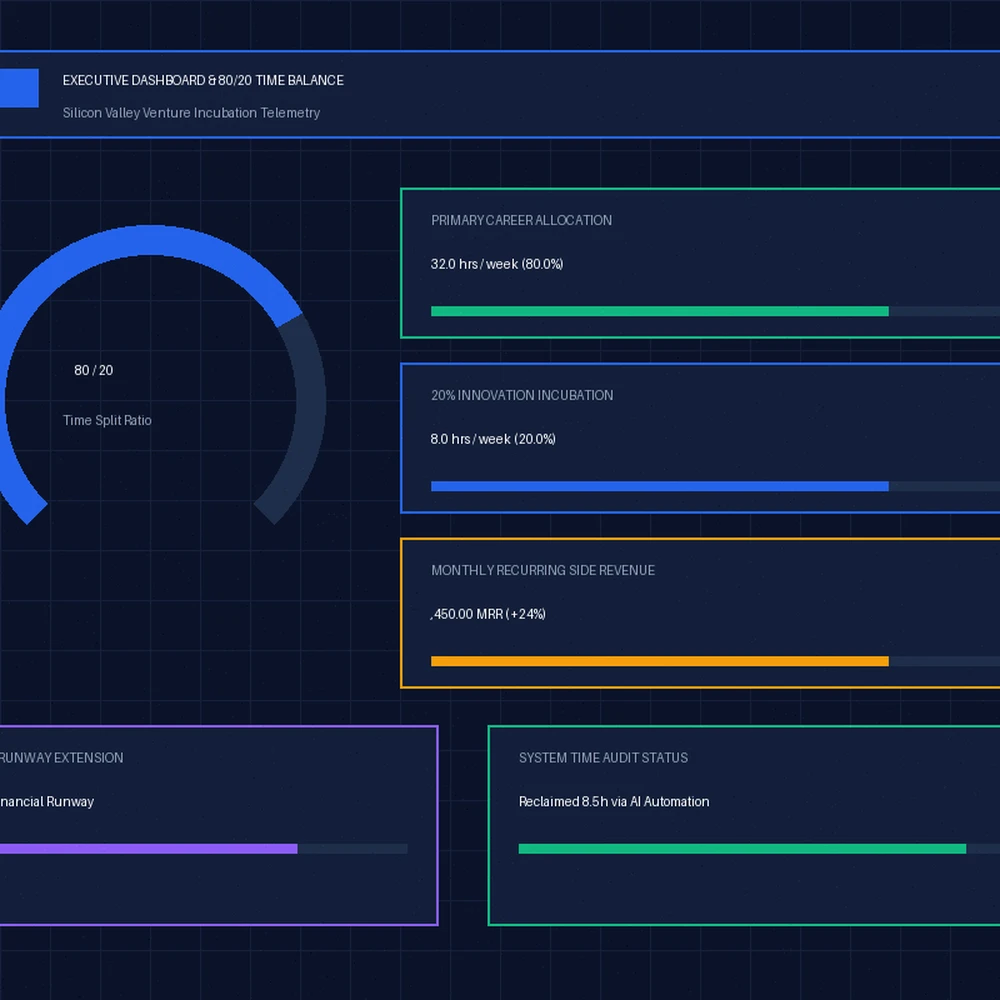Screen dimensions: 1000x1000
Task: Click the green Primary Career Allocation progress bar
Action: pos(659,311)
